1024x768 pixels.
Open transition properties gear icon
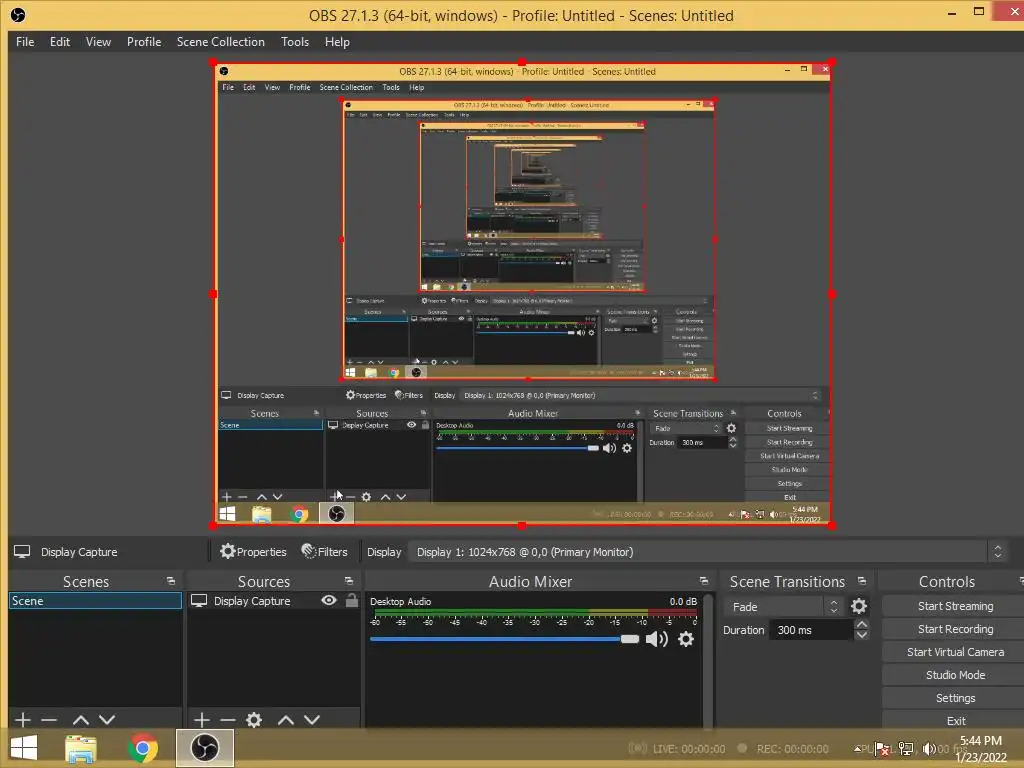(x=859, y=607)
